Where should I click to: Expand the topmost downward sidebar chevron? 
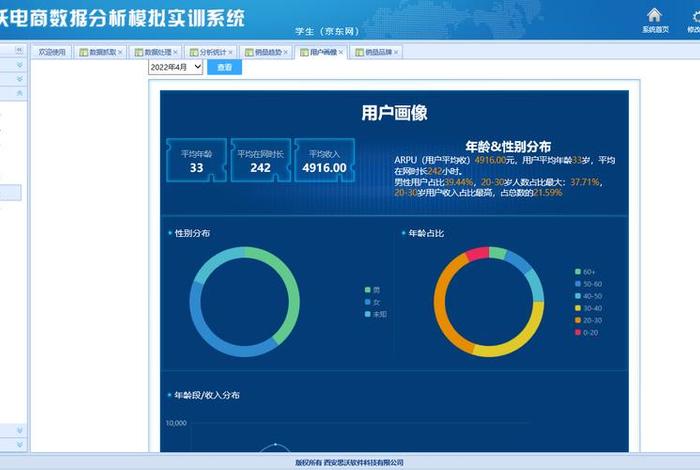pos(20,65)
